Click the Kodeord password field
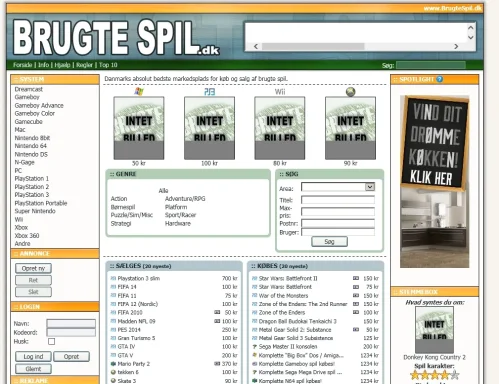The width and height of the screenshot is (499, 384). tap(71, 332)
